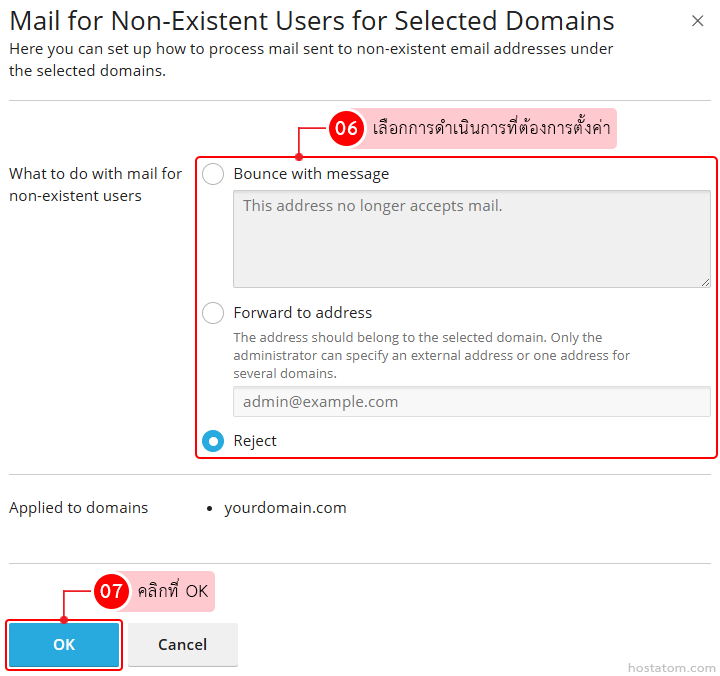Click the 'Here you can set up' description
The height and width of the screenshot is (676, 720).
(311, 60)
